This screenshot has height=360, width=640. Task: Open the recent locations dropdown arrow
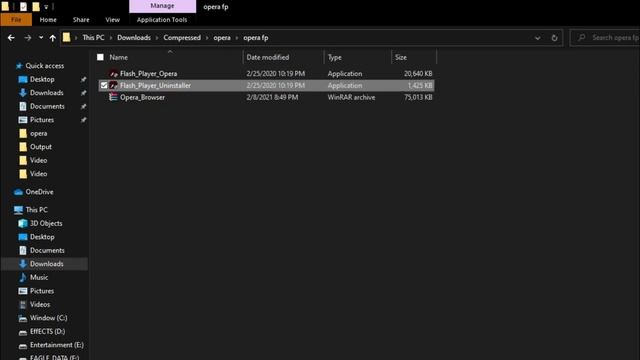pos(41,38)
